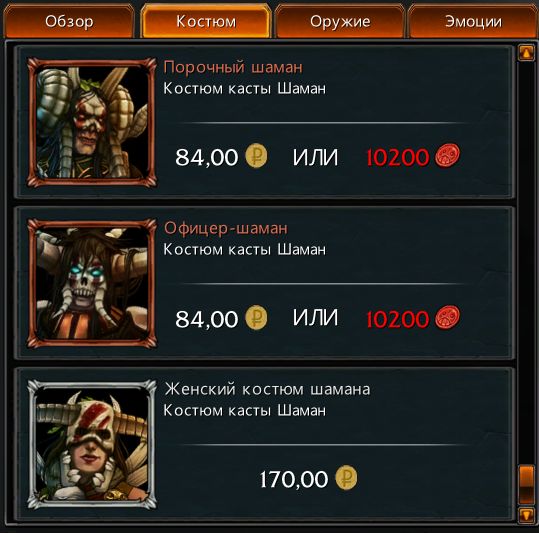Click gold ruble coin for Порочный шаман
The image size is (539, 533).
click(256, 156)
